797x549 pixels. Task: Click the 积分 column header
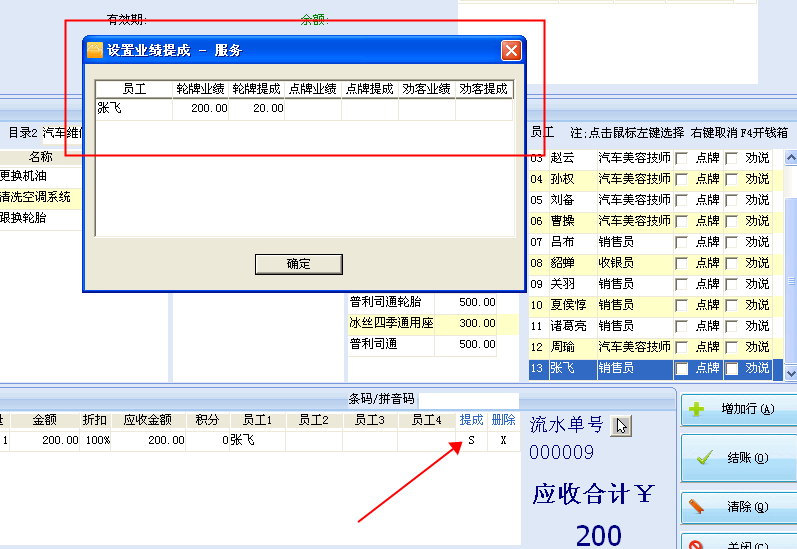tap(207, 420)
